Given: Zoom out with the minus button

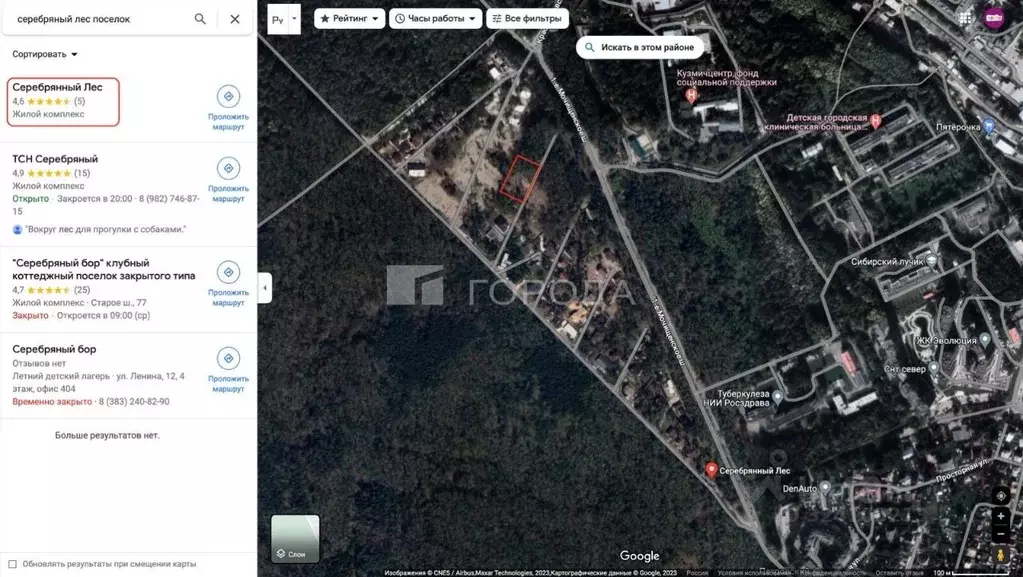Looking at the screenshot, I should pyautogui.click(x=1000, y=535).
